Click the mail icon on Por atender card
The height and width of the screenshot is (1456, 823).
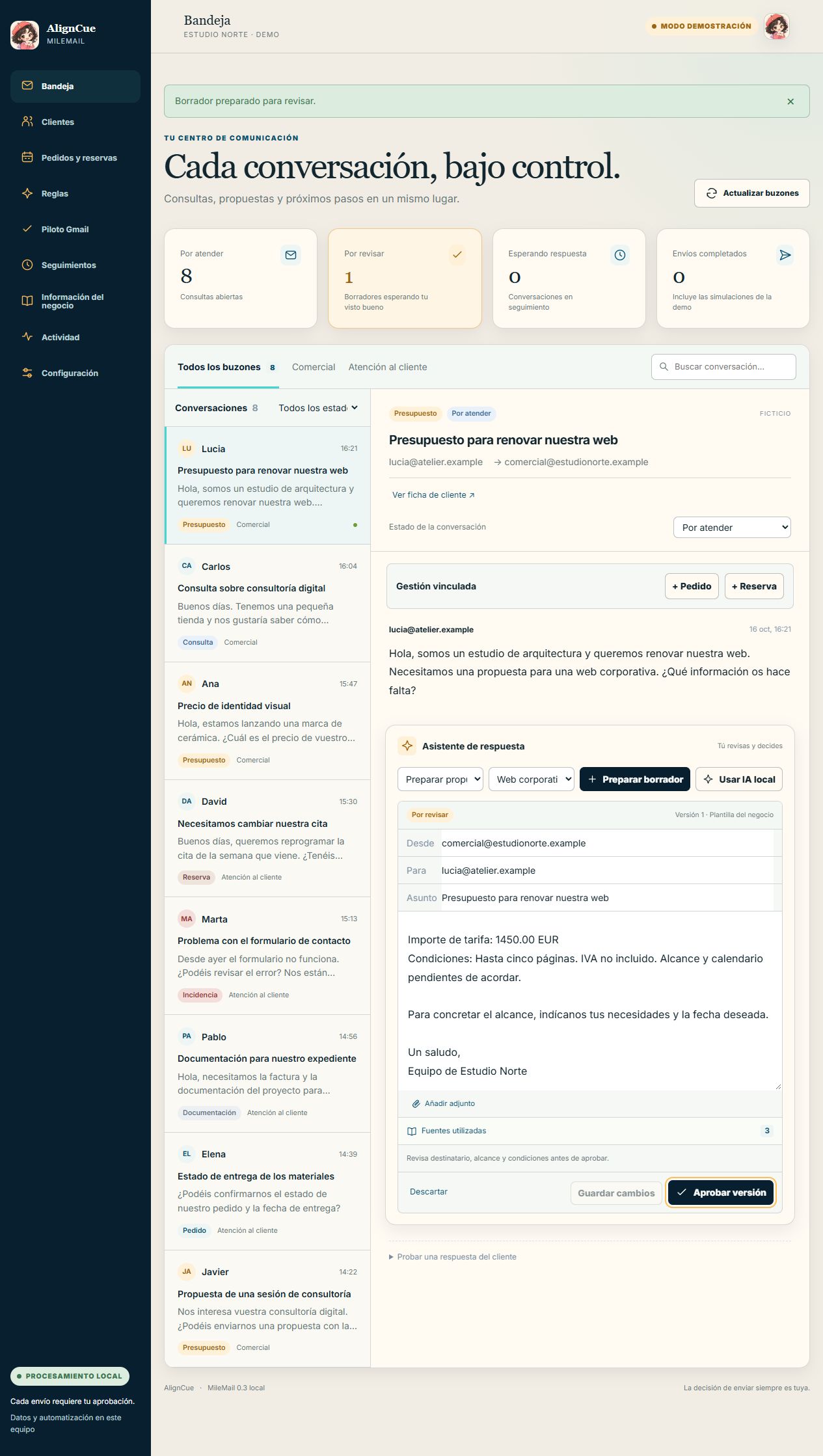click(x=291, y=255)
